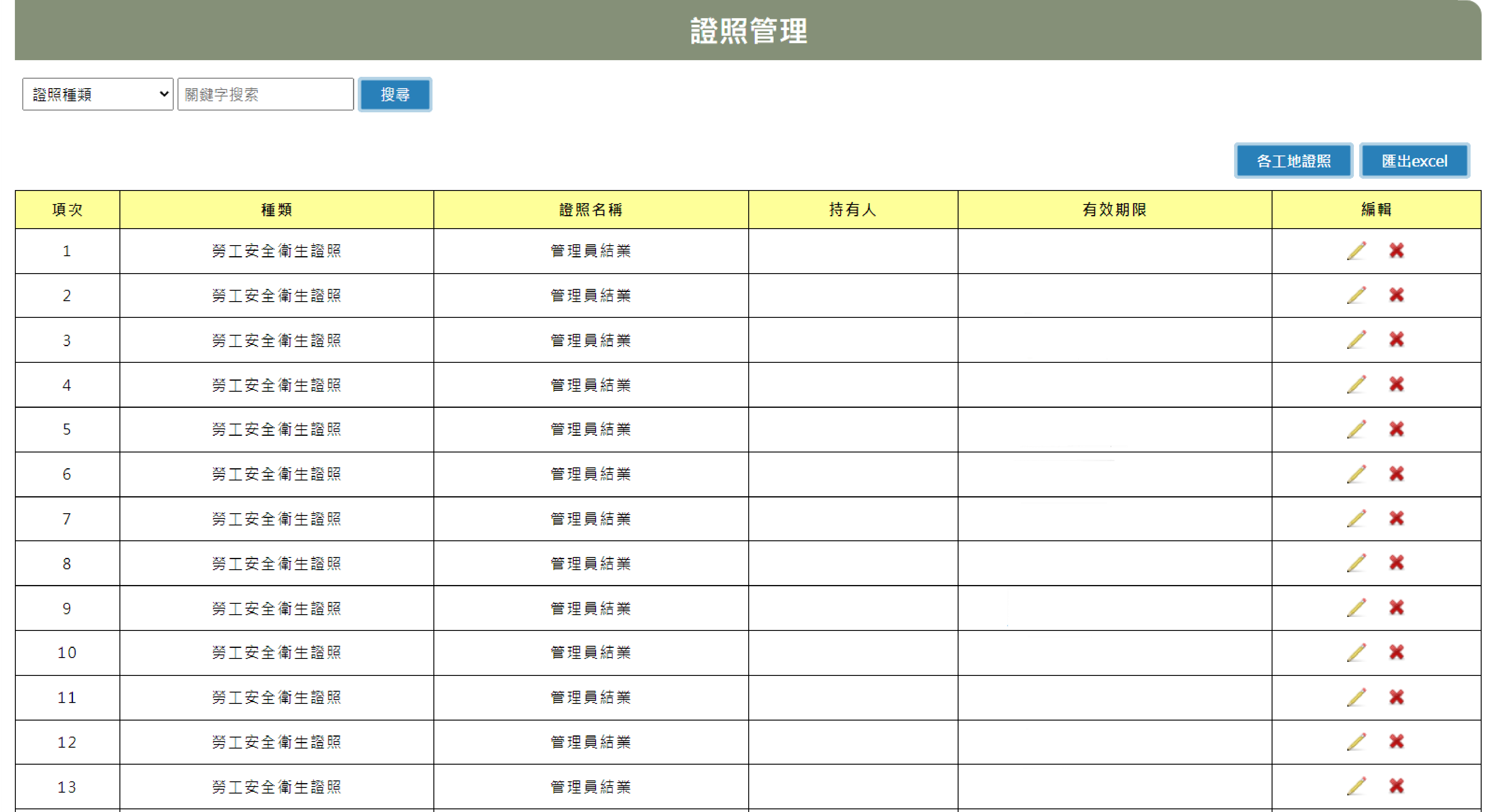
Task: Focus the 關鍵字搜索 keyword field
Action: [x=266, y=94]
